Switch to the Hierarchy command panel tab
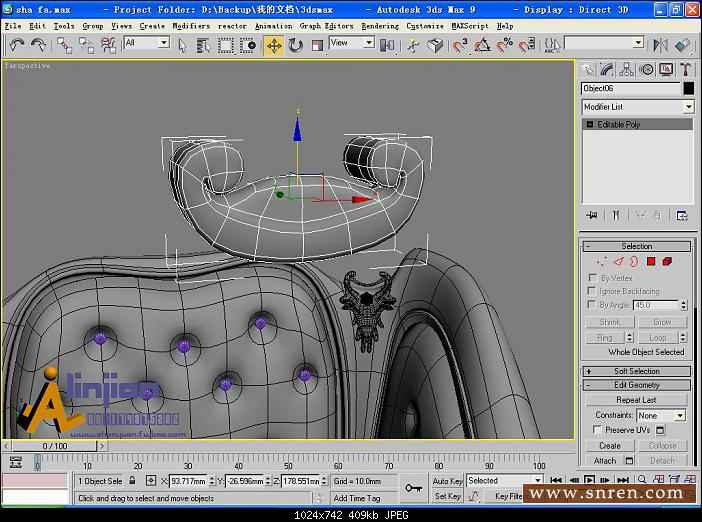Viewport: 702px width, 522px height. tap(626, 70)
